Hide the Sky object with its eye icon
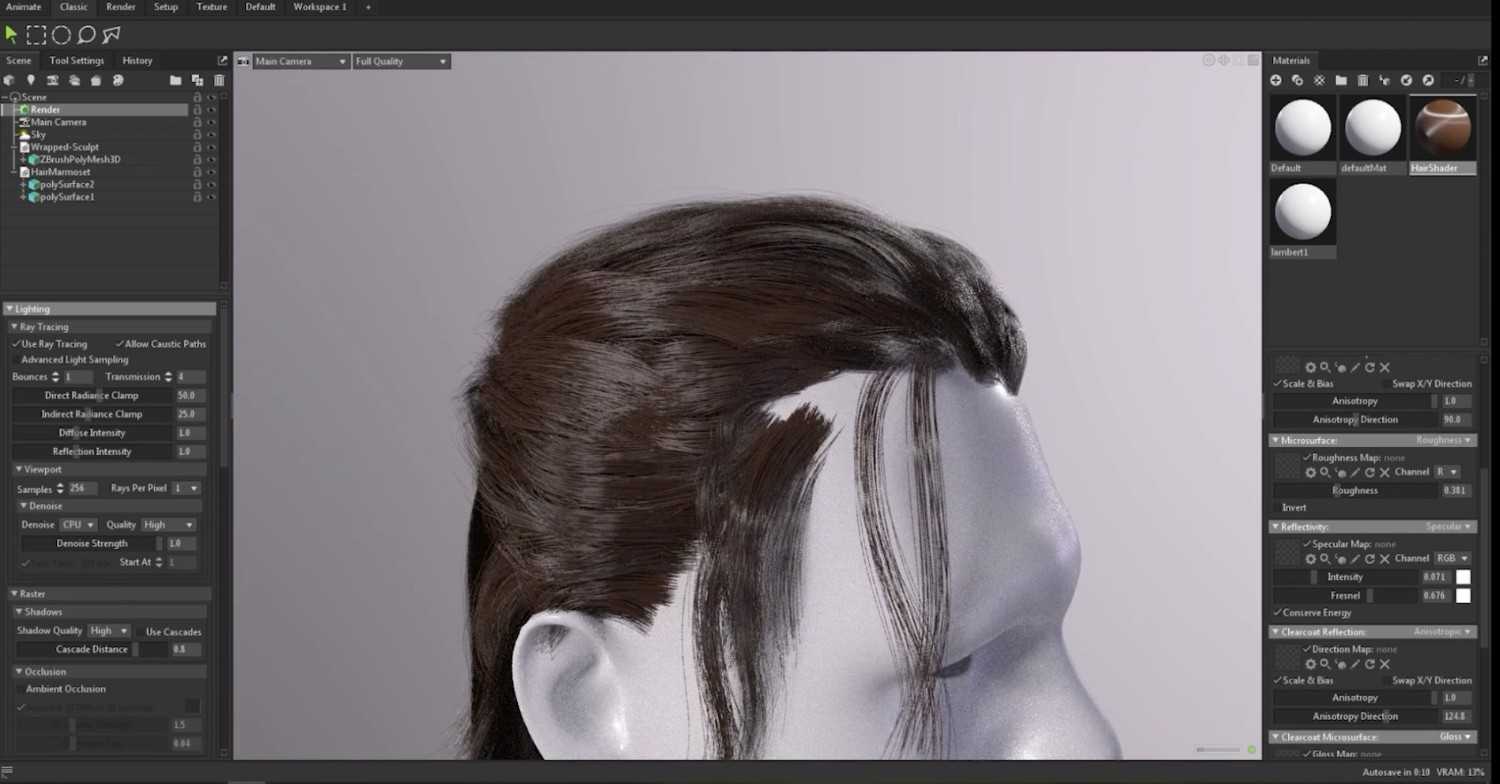The width and height of the screenshot is (1500, 784). click(x=211, y=135)
